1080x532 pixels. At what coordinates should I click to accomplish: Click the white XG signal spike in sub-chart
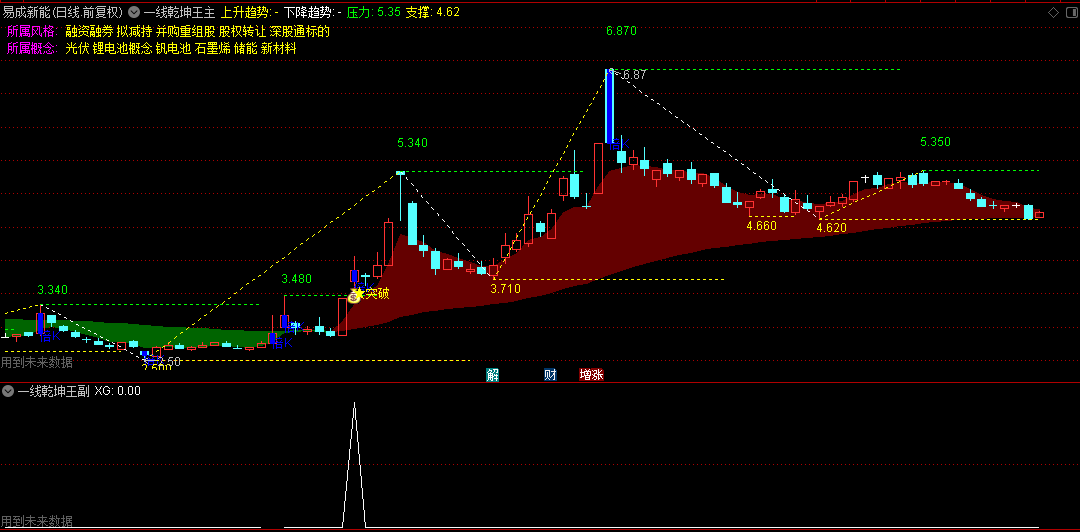pos(354,465)
